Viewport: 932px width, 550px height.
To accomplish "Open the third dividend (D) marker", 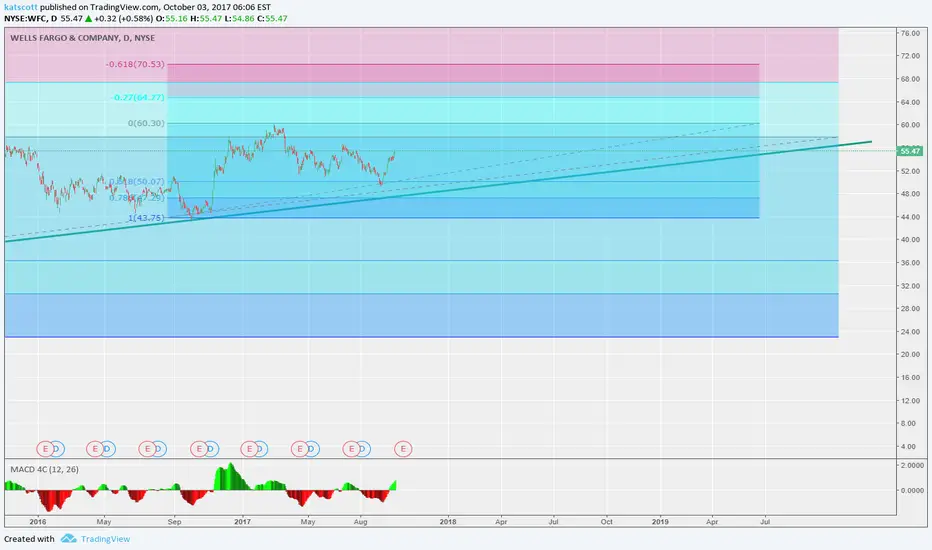I will coord(159,449).
